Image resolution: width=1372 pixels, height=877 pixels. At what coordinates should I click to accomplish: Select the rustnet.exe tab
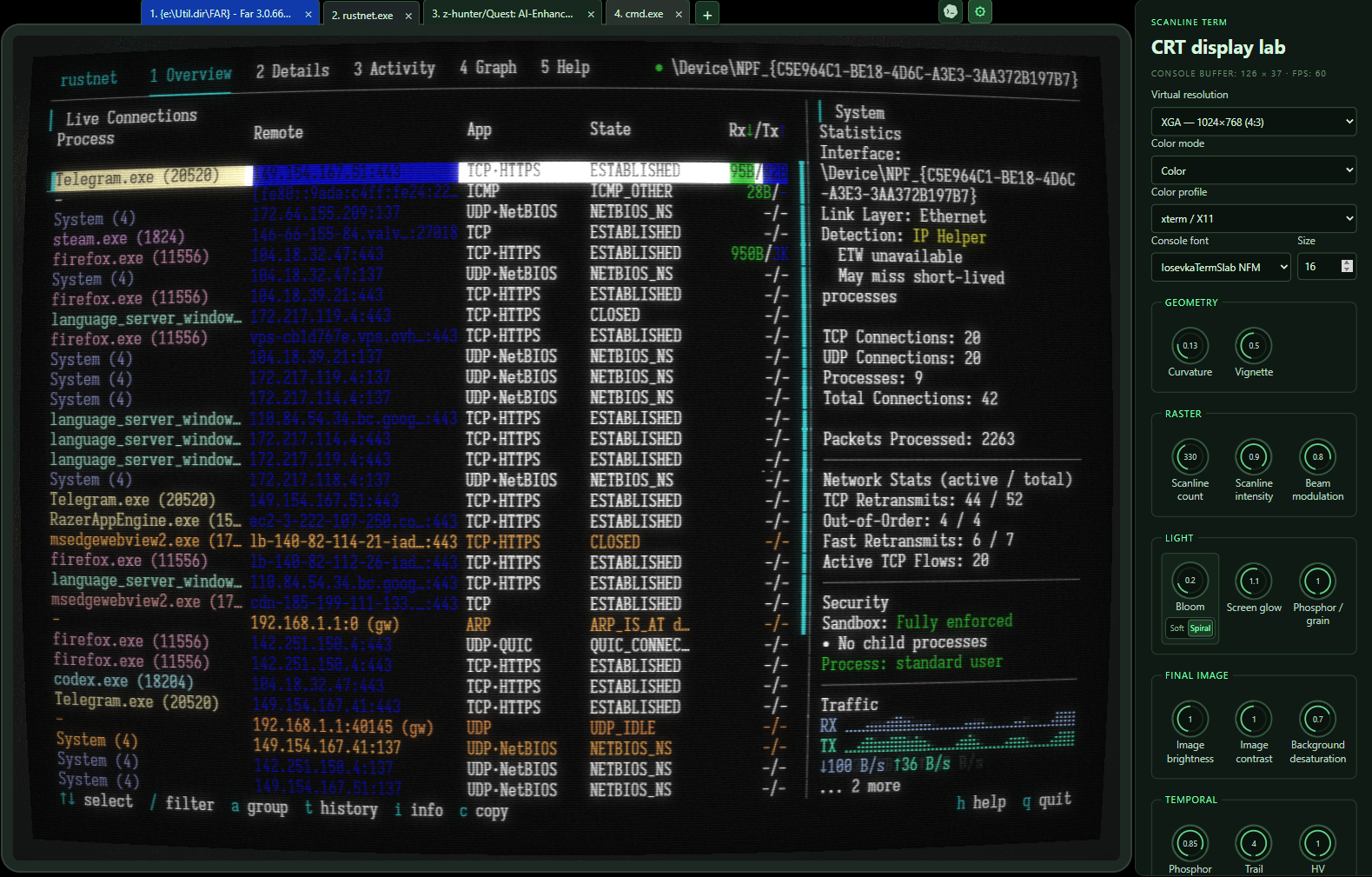click(362, 16)
